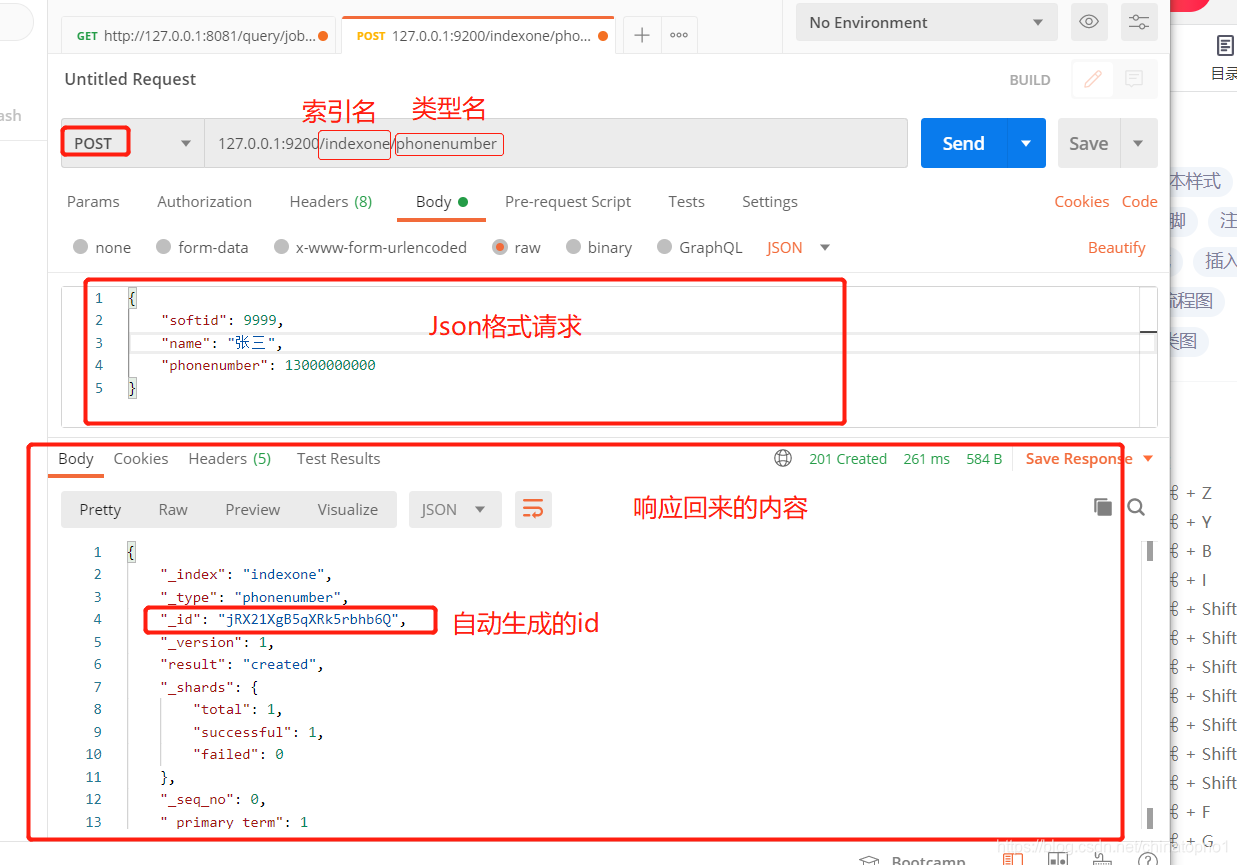Open Postman settings via the sliders icon

(1139, 22)
